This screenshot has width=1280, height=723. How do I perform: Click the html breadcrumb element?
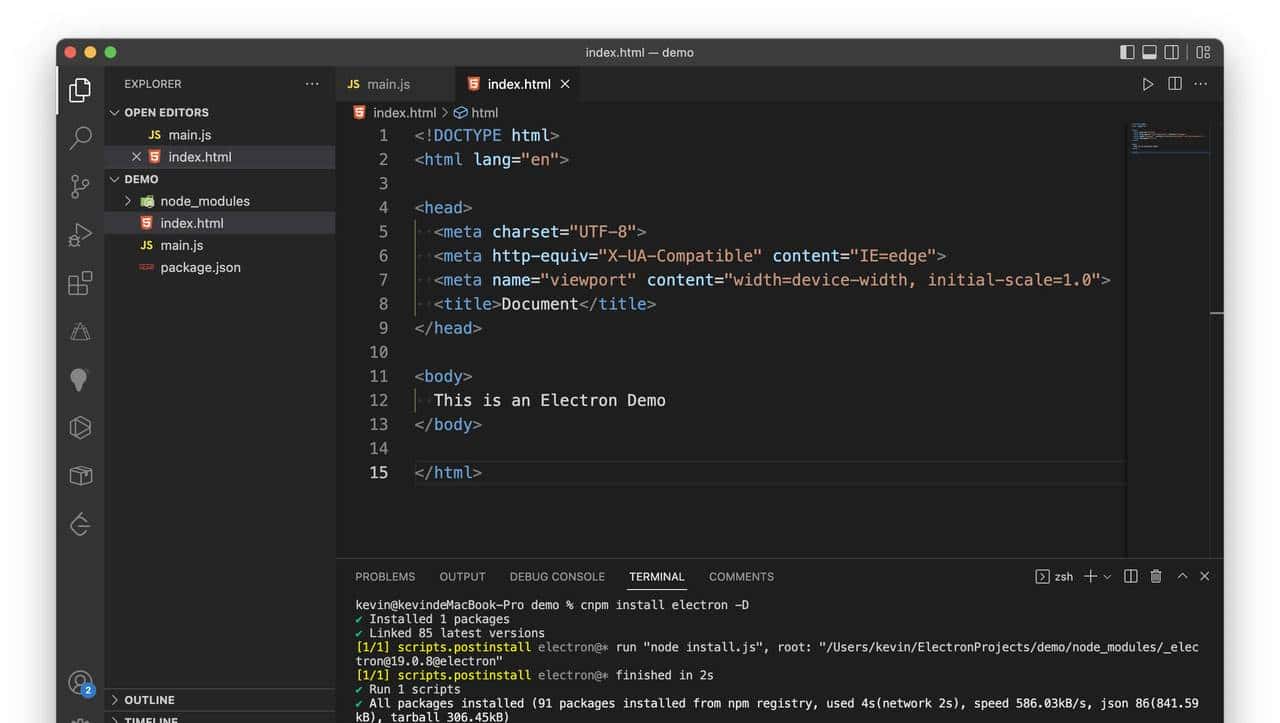click(484, 113)
